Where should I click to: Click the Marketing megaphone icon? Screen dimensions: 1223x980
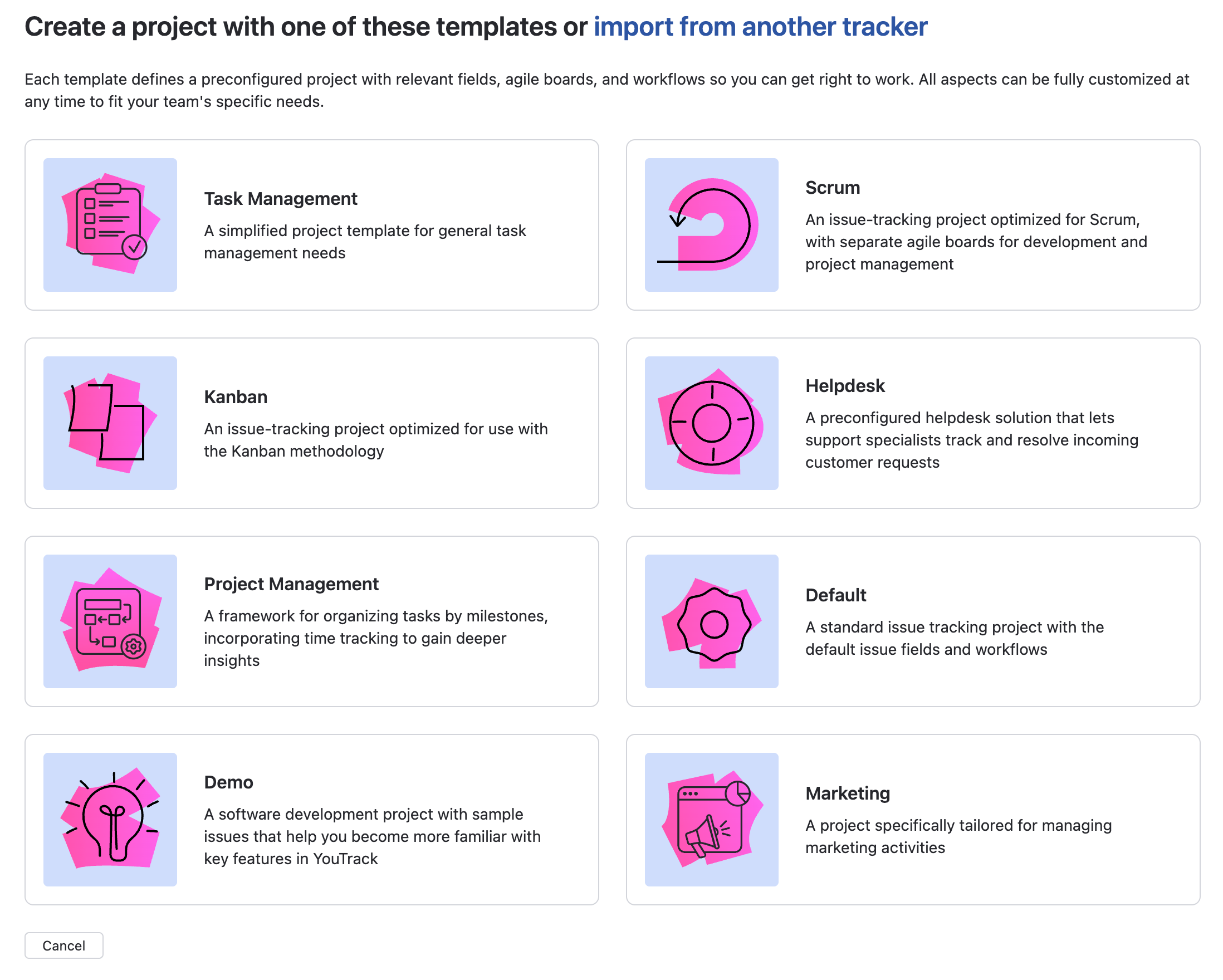point(712,819)
